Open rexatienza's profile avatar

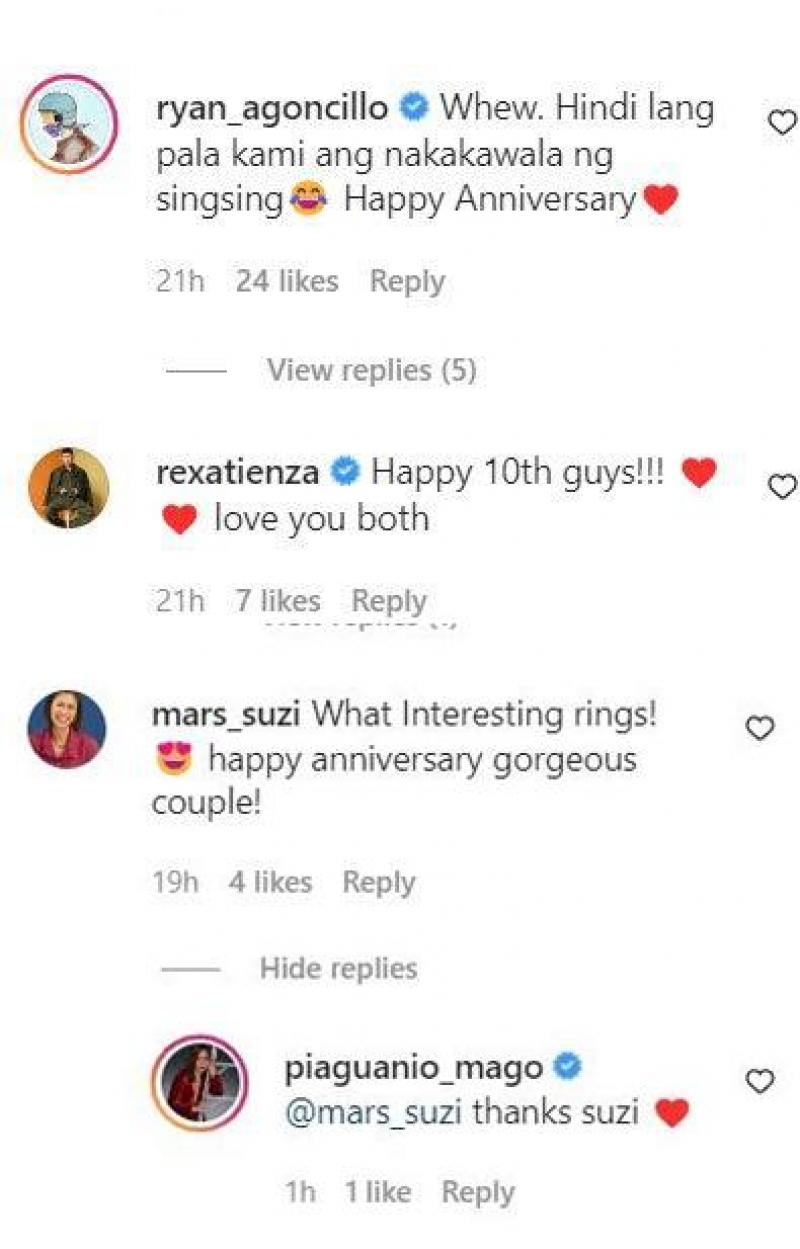69,487
